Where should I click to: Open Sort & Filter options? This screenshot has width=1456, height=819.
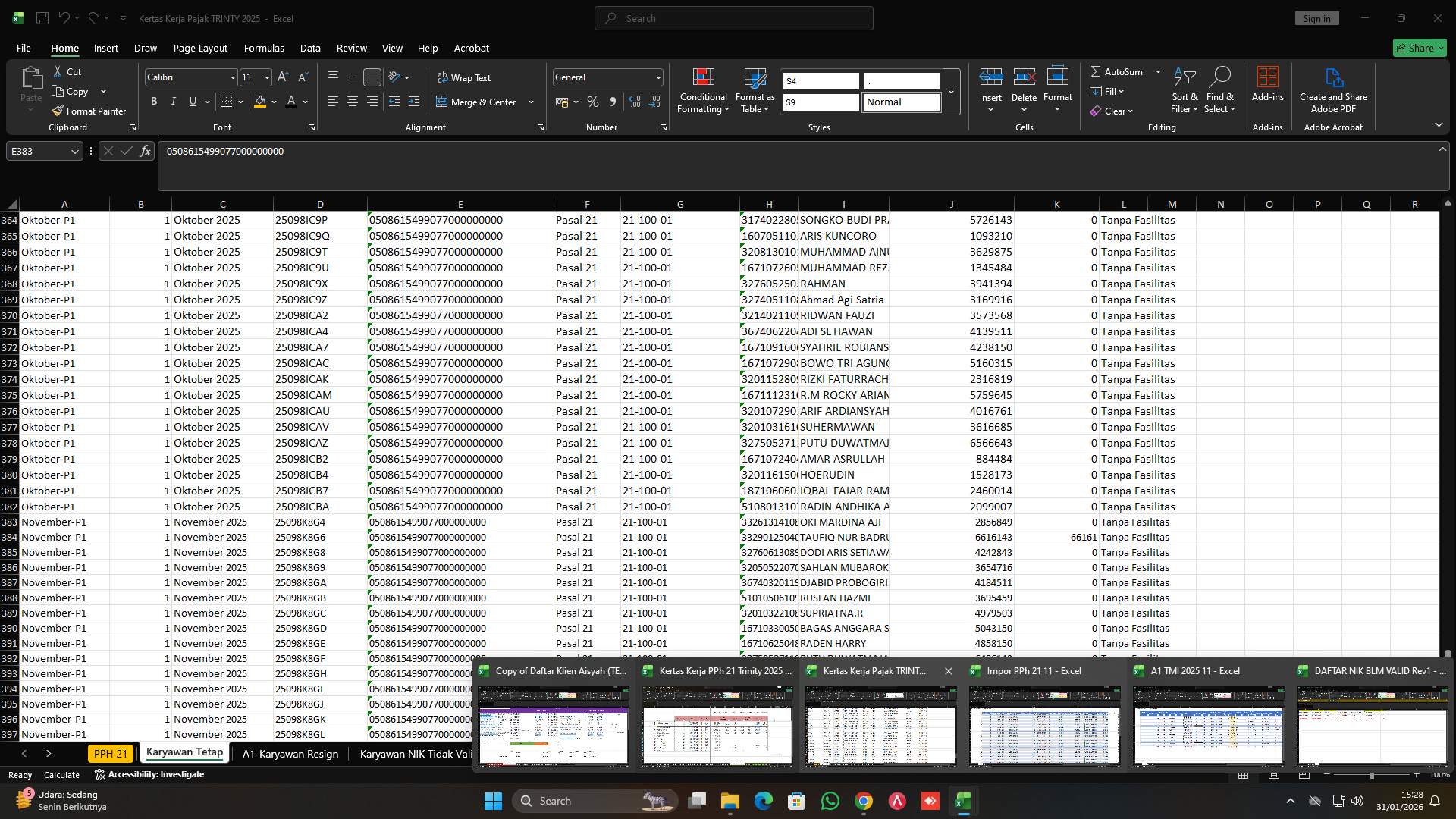[x=1184, y=91]
